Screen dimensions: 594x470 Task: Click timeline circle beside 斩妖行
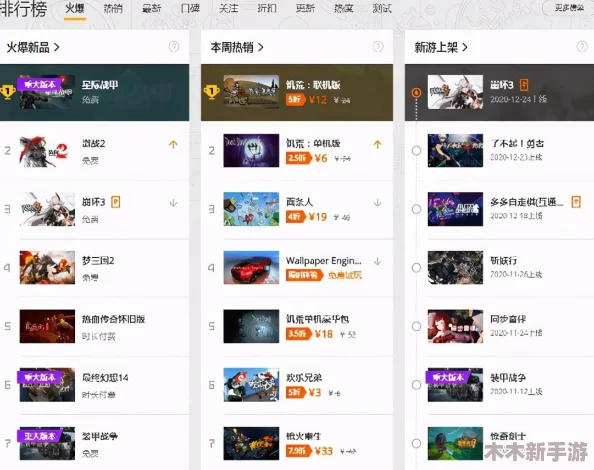(x=416, y=268)
